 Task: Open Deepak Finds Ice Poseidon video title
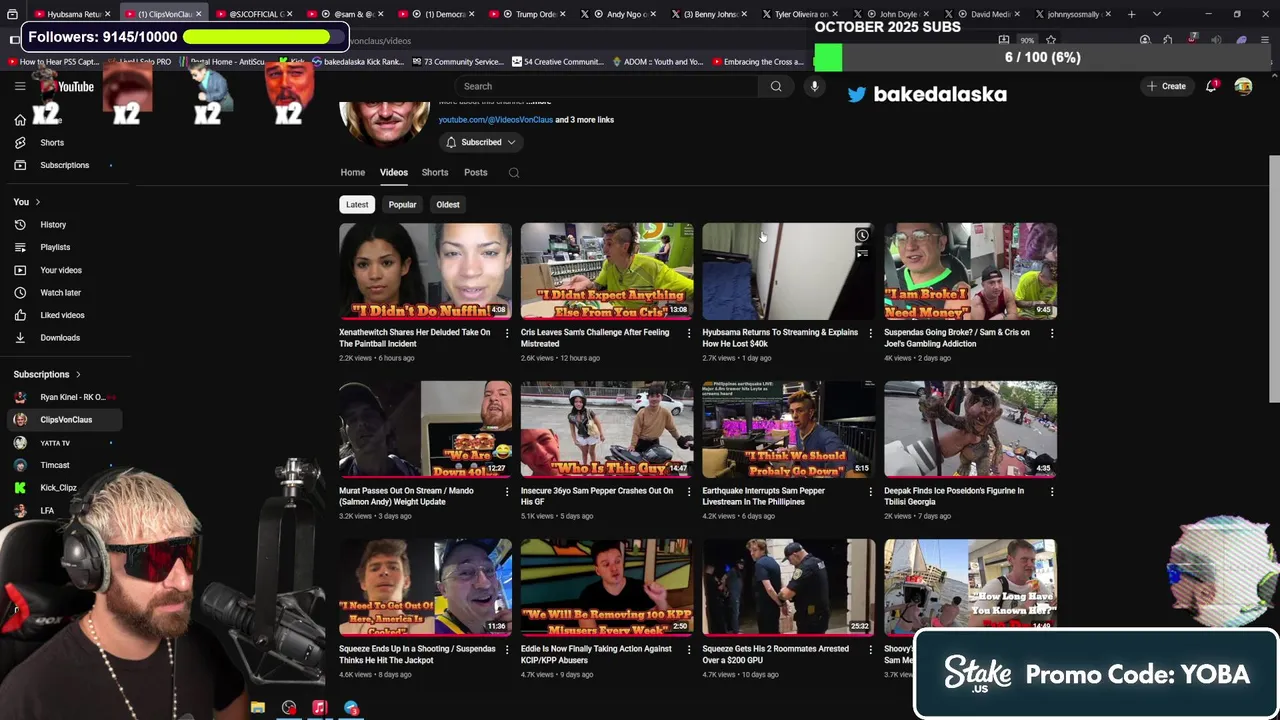point(954,497)
